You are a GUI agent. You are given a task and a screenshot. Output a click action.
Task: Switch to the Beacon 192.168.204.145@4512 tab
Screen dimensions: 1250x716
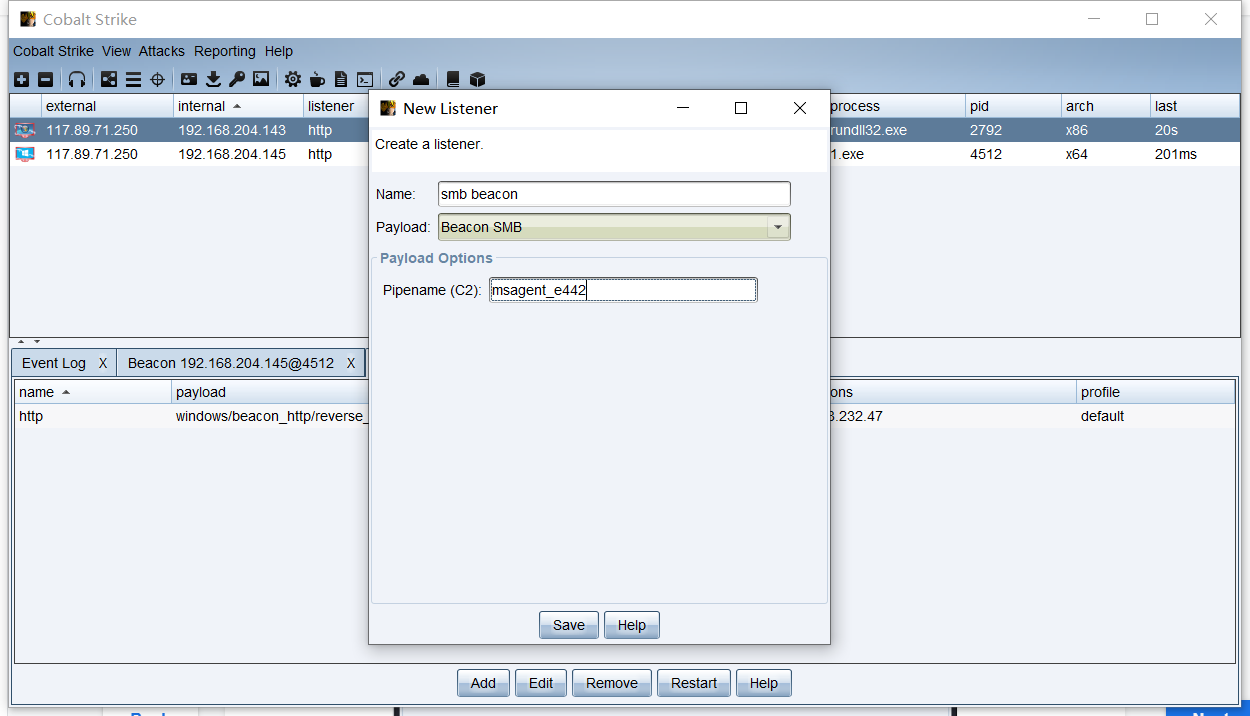(x=231, y=363)
